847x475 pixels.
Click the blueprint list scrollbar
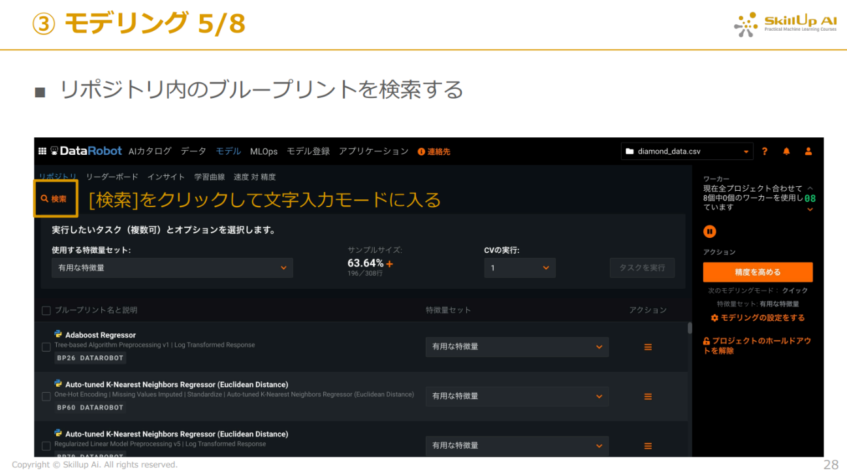[689, 328]
